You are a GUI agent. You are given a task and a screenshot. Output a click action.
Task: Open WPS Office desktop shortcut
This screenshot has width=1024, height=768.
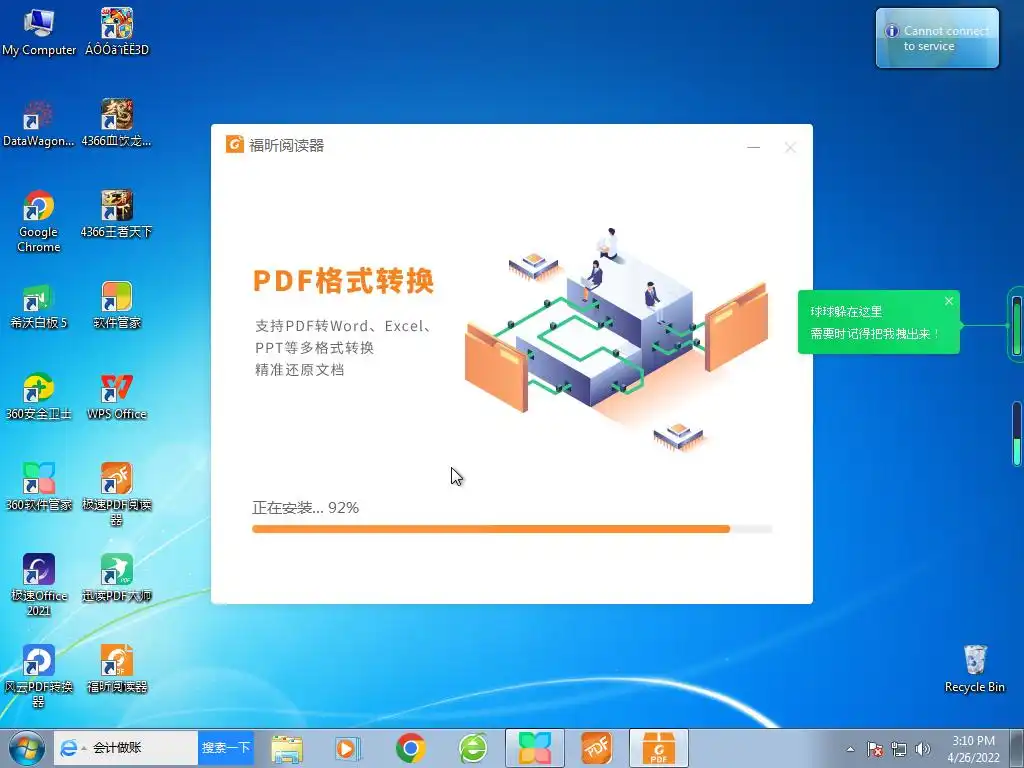[117, 397]
